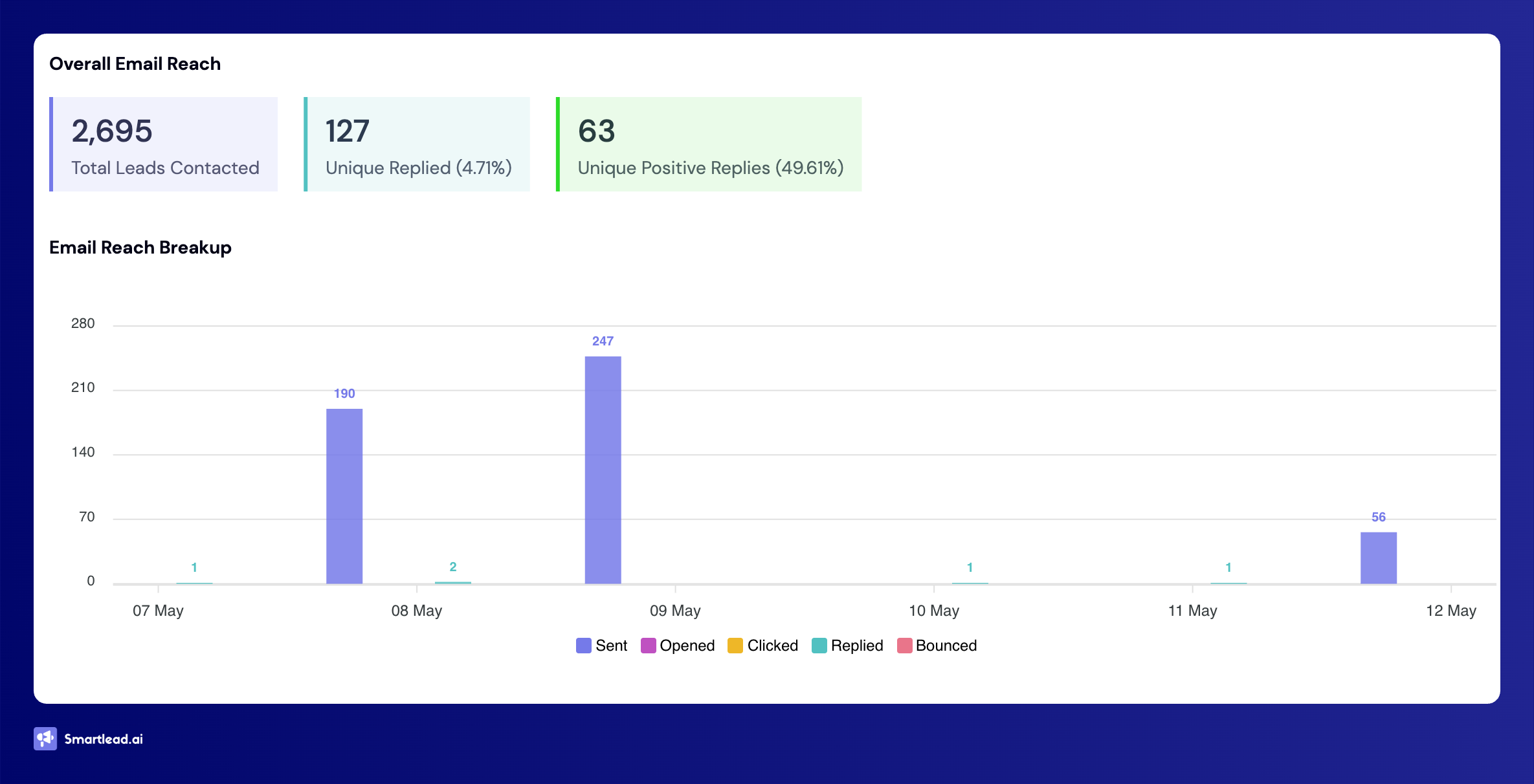Click the 56 sent bar
Screen dimensions: 1534x784
coord(1378,558)
